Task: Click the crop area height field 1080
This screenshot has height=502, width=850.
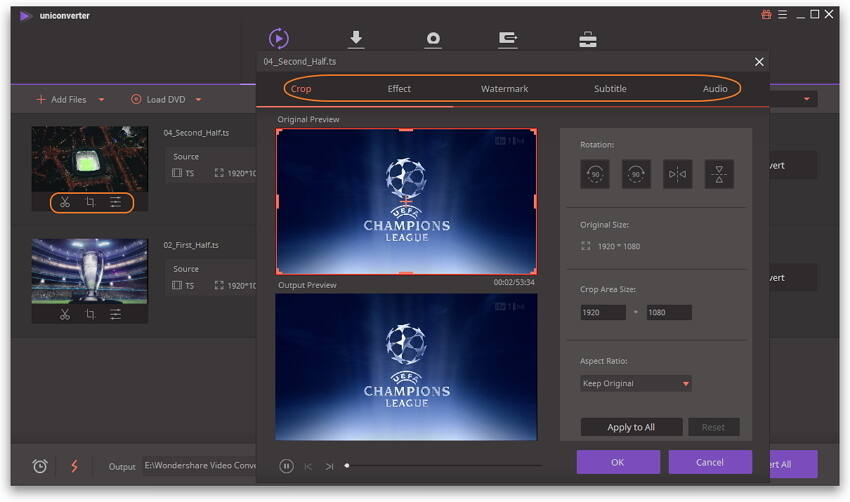Action: pos(669,312)
